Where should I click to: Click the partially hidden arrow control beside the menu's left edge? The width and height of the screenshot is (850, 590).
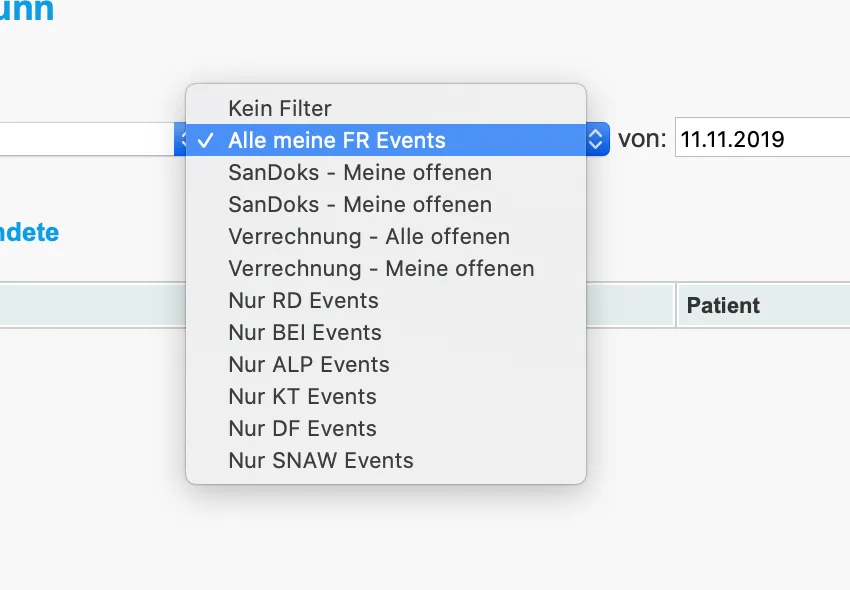[181, 139]
